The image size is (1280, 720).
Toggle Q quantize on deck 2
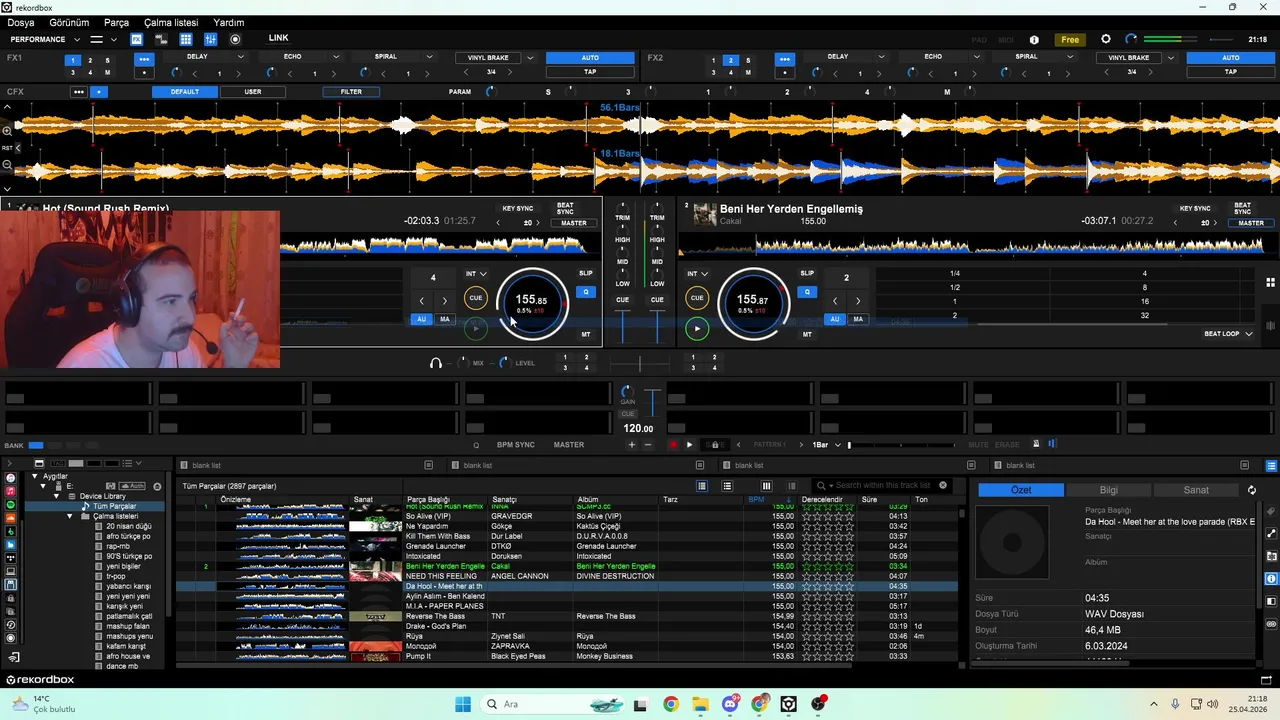tap(807, 292)
